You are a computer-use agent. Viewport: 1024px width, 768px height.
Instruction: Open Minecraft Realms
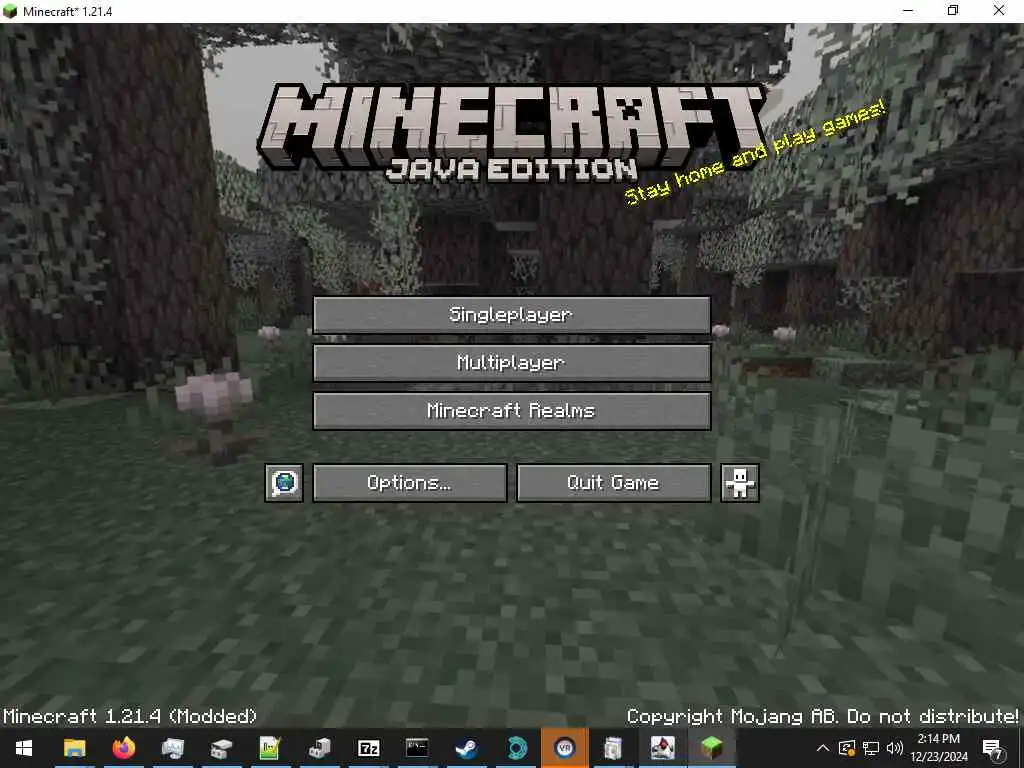(x=511, y=411)
